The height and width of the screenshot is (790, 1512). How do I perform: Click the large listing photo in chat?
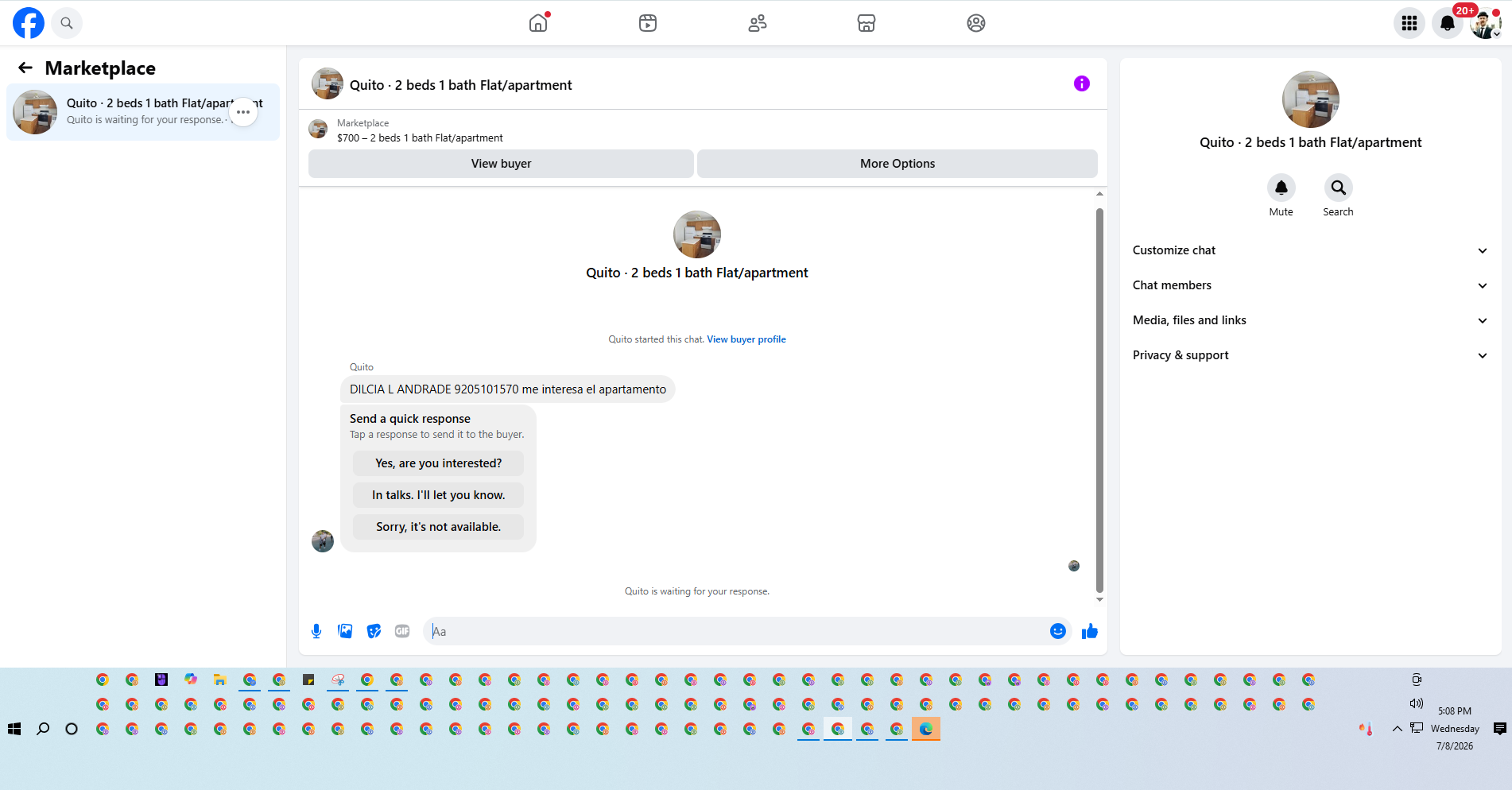697,234
